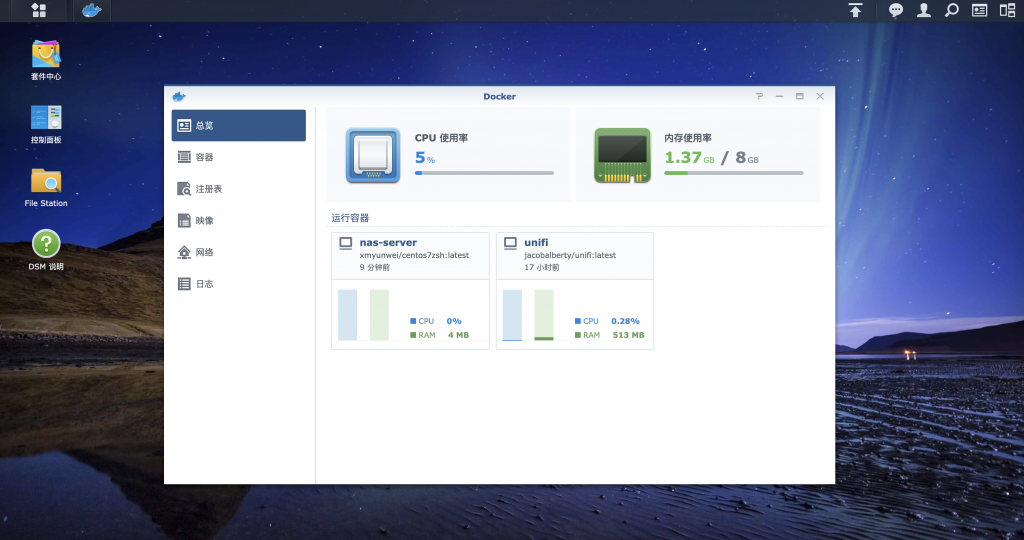The image size is (1024, 540).
Task: Click the unifi 513 MB RAM value
Action: coord(628,335)
